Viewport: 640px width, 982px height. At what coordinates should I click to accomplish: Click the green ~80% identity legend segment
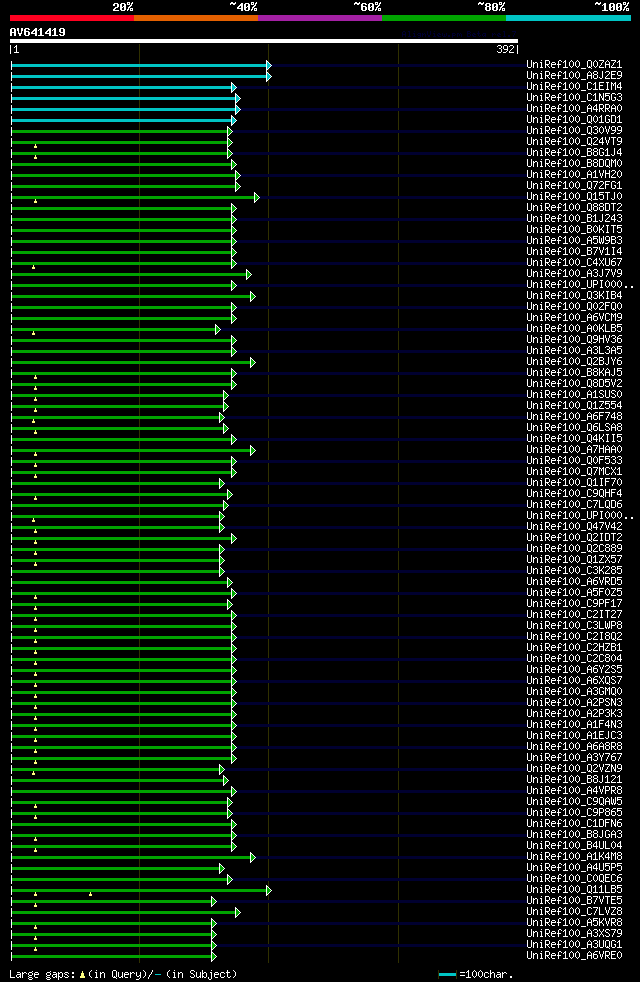coord(444,18)
